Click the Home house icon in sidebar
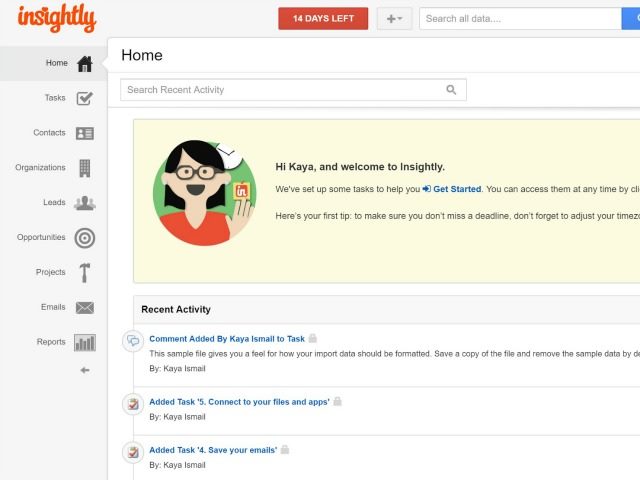 [85, 64]
